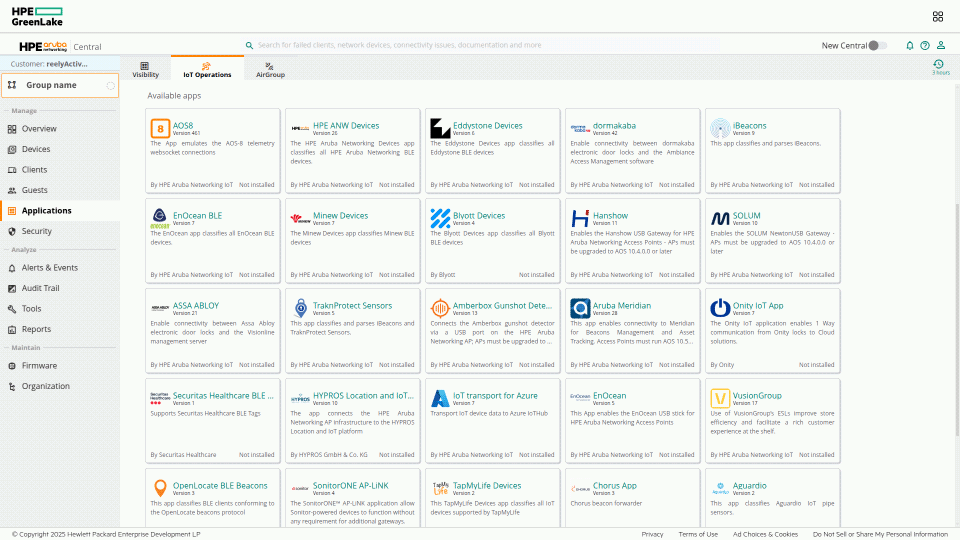Click the Blyott Devices app icon
The width and height of the screenshot is (960, 540).
pos(440,218)
